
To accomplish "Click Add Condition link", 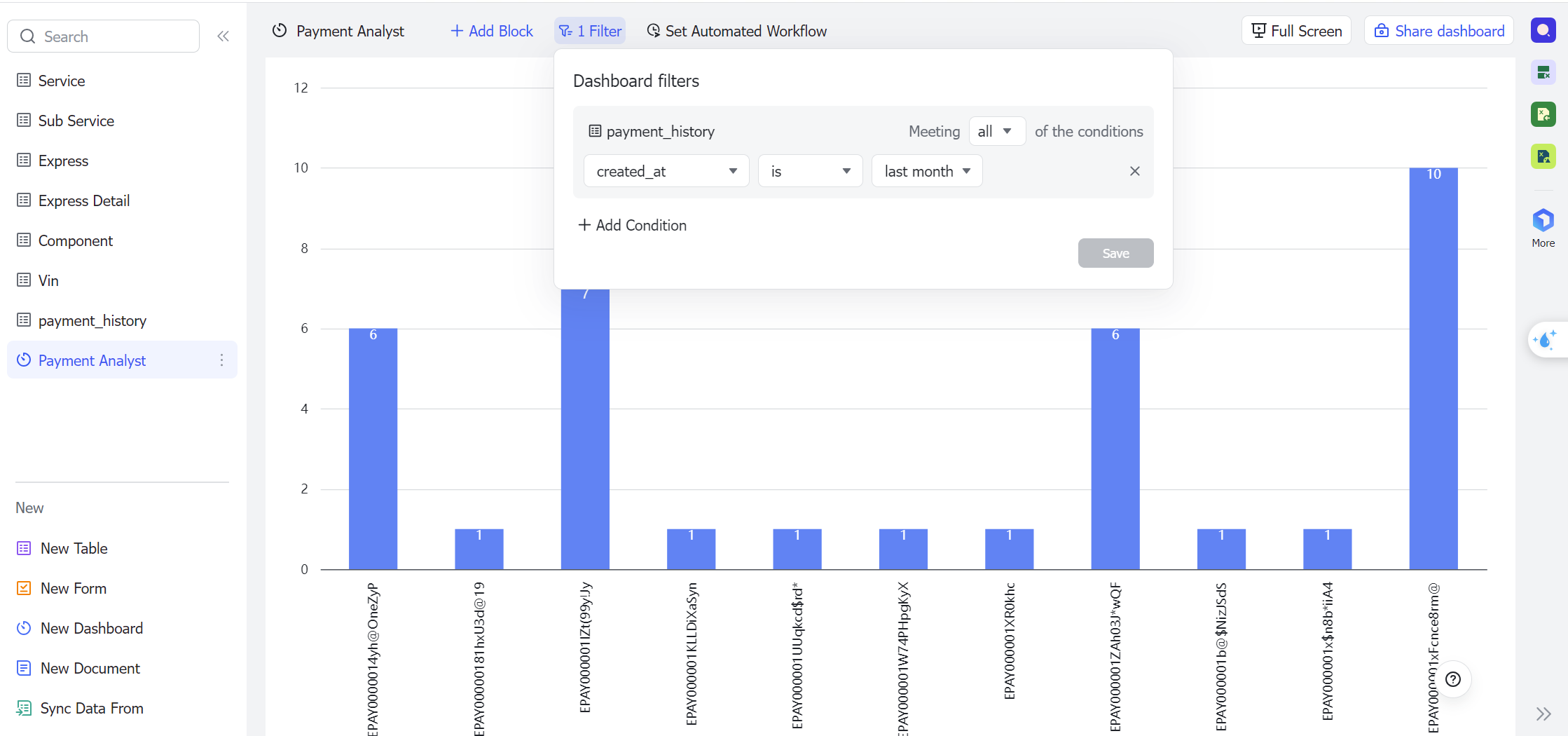I will point(632,225).
